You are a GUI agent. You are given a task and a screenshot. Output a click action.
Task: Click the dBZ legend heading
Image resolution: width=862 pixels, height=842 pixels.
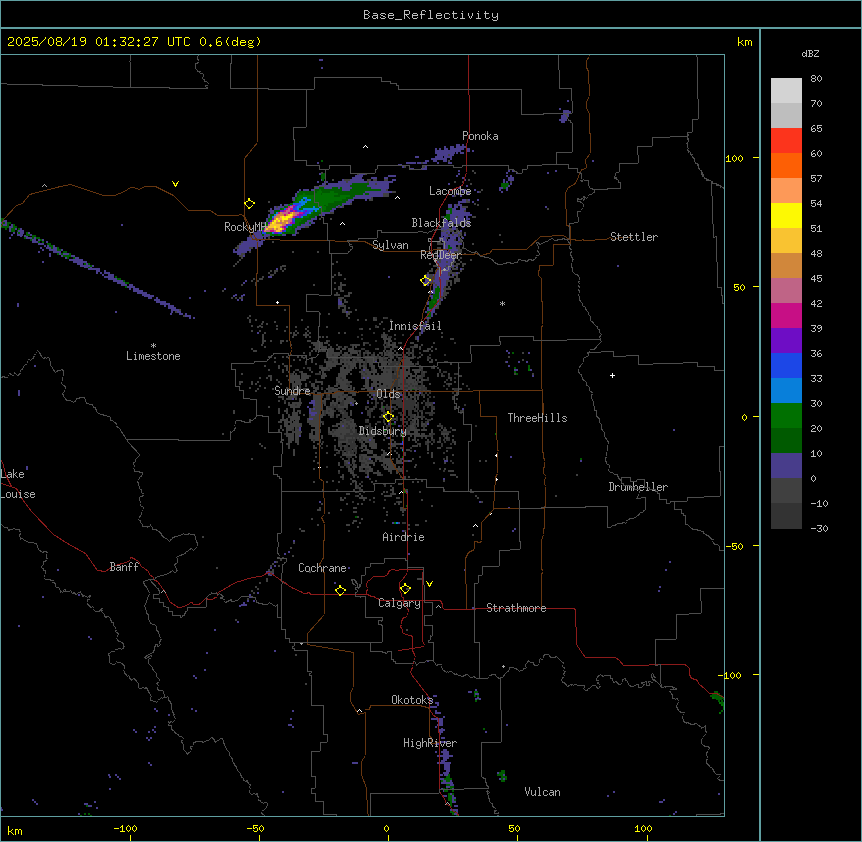click(810, 53)
